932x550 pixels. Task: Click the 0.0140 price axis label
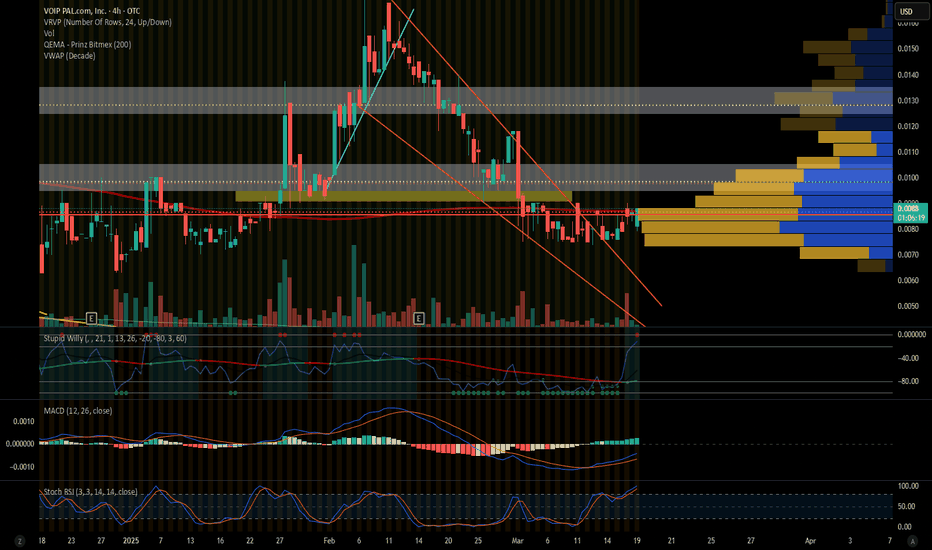[x=908, y=75]
